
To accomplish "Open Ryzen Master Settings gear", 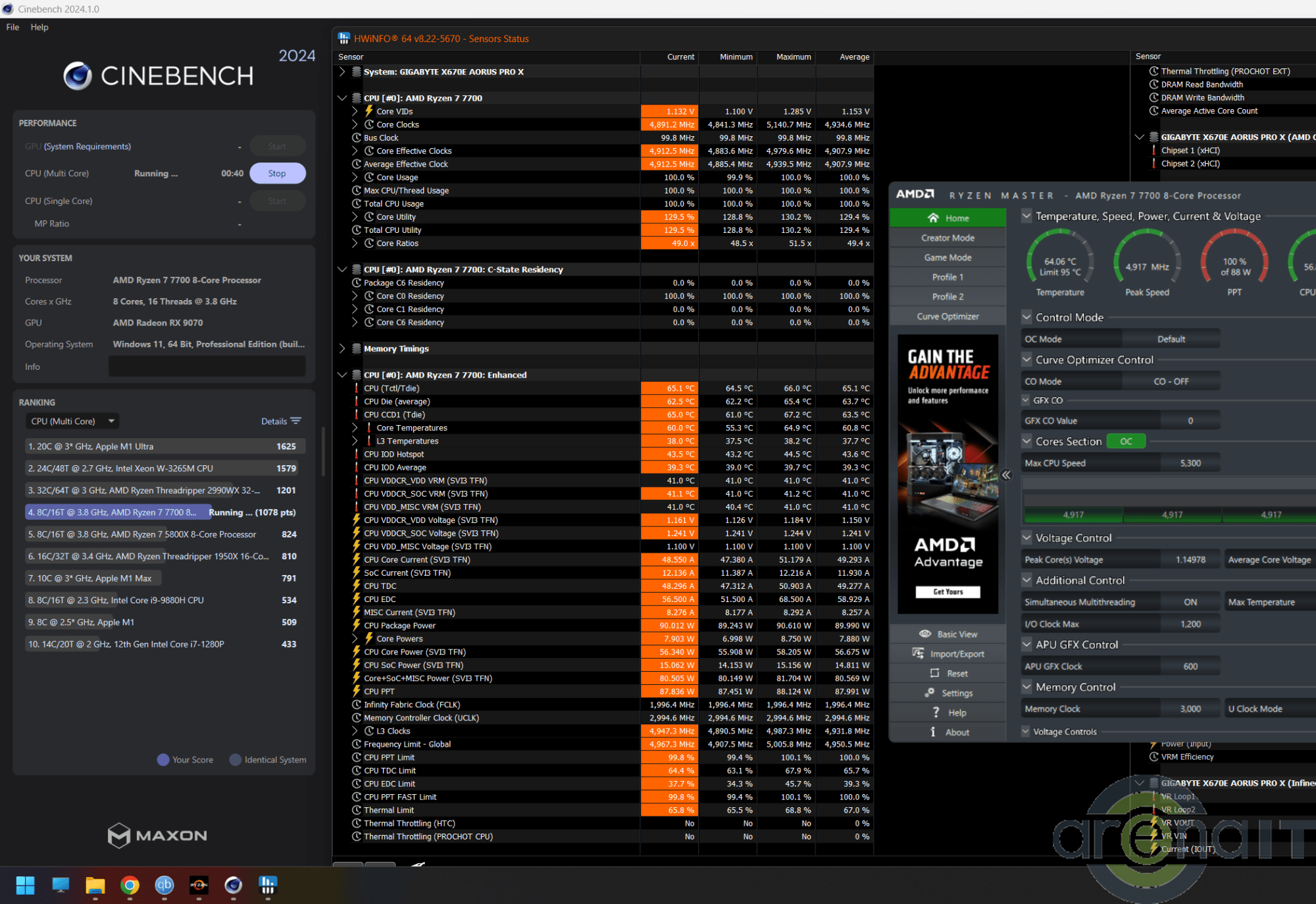I will [948, 693].
